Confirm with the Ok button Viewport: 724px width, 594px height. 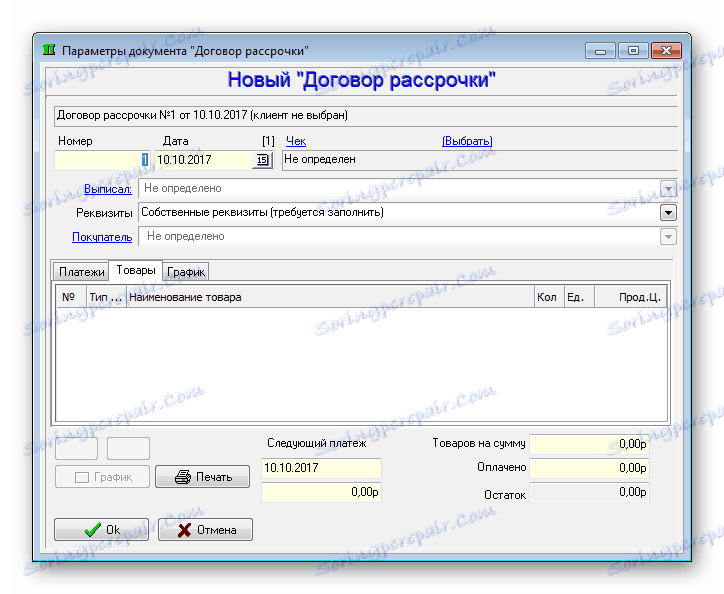point(102,529)
